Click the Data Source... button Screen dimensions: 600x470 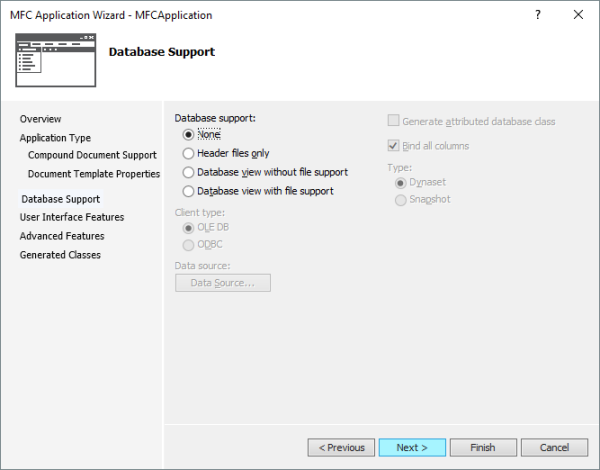click(x=223, y=283)
